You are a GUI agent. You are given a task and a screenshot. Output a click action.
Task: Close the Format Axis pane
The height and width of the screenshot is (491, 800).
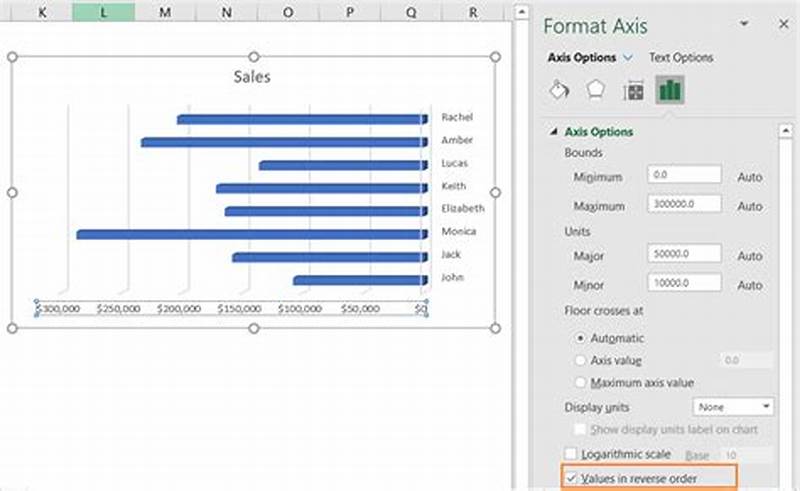click(x=784, y=24)
